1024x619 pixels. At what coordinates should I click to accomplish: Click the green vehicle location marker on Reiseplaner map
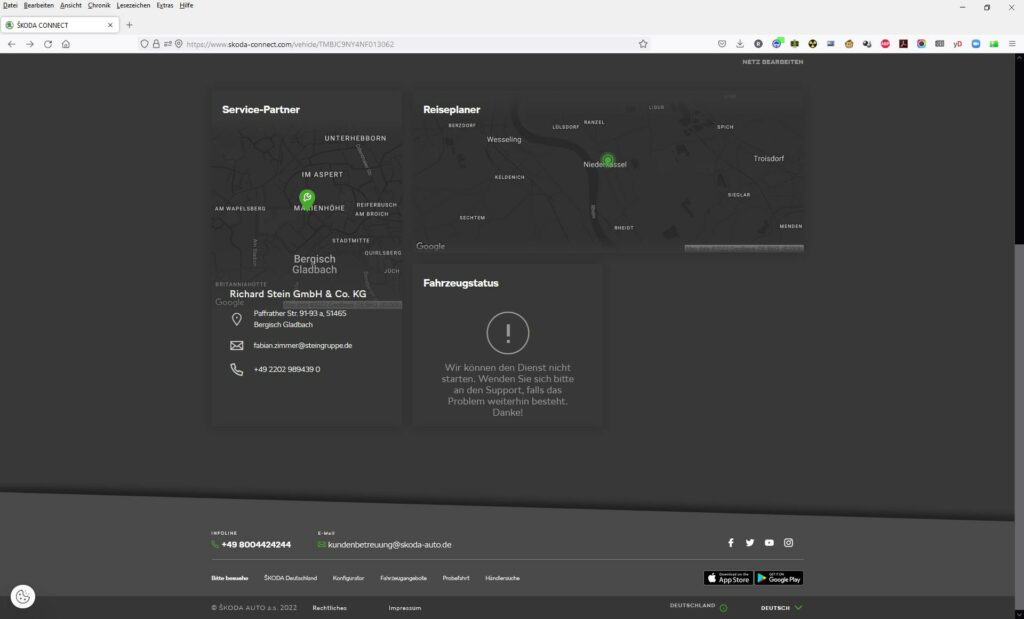click(x=608, y=159)
